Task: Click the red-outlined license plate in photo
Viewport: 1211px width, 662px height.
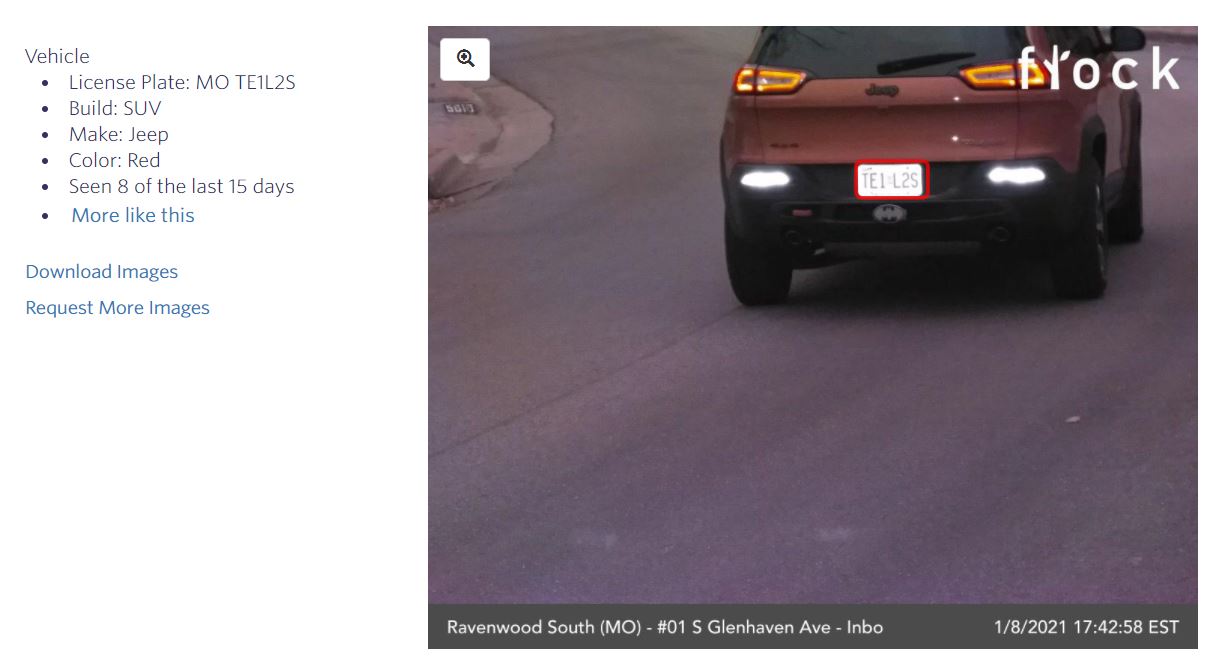Action: tap(891, 180)
